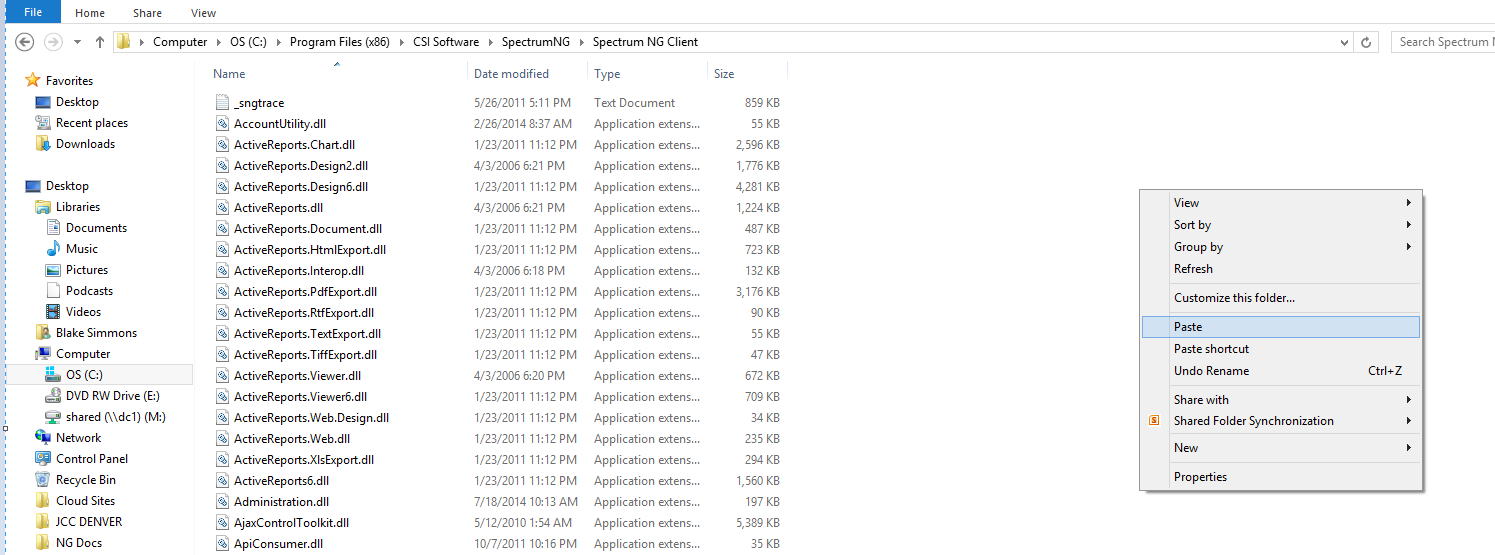Open Properties from context menu
The height and width of the screenshot is (555, 1495).
tap(1281, 477)
